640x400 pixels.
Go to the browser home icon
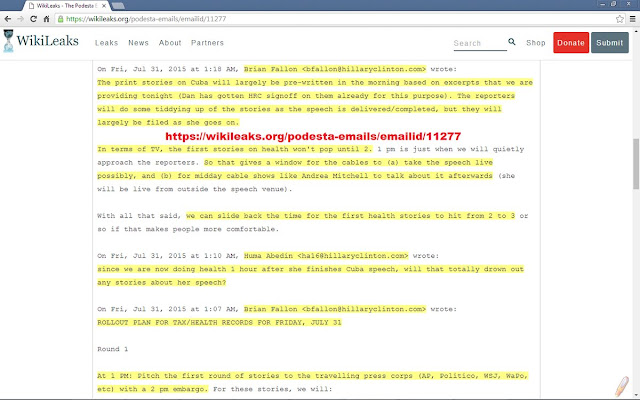click(x=47, y=19)
